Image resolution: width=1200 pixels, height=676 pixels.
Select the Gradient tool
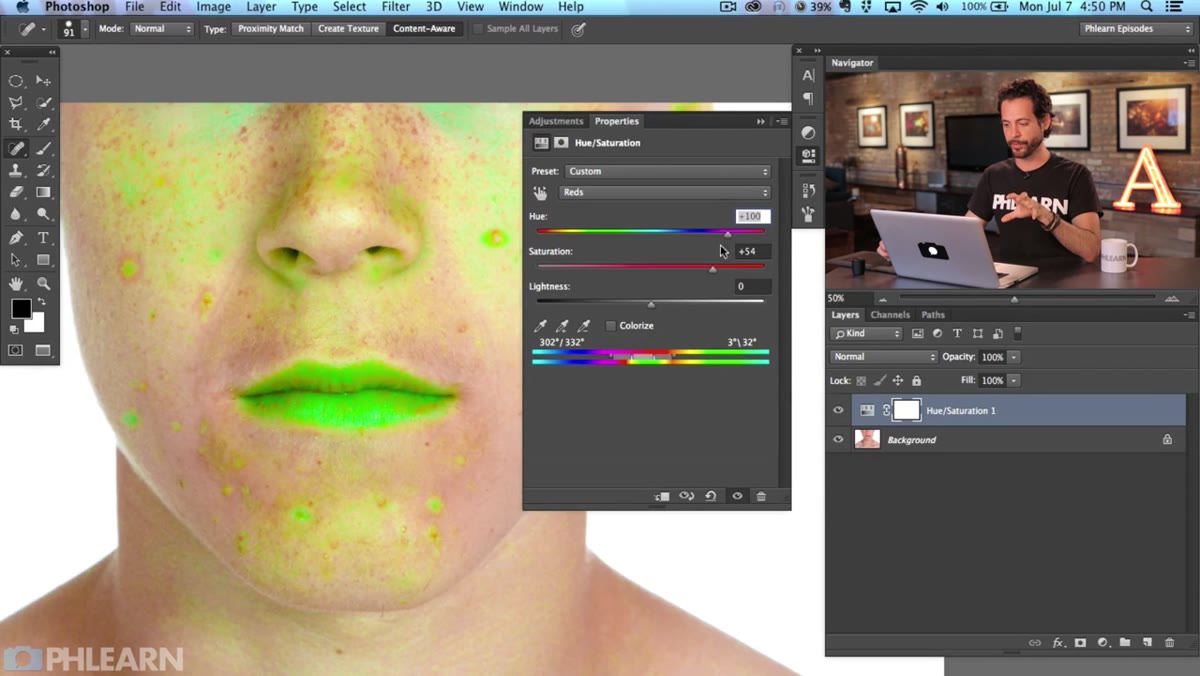(43, 192)
